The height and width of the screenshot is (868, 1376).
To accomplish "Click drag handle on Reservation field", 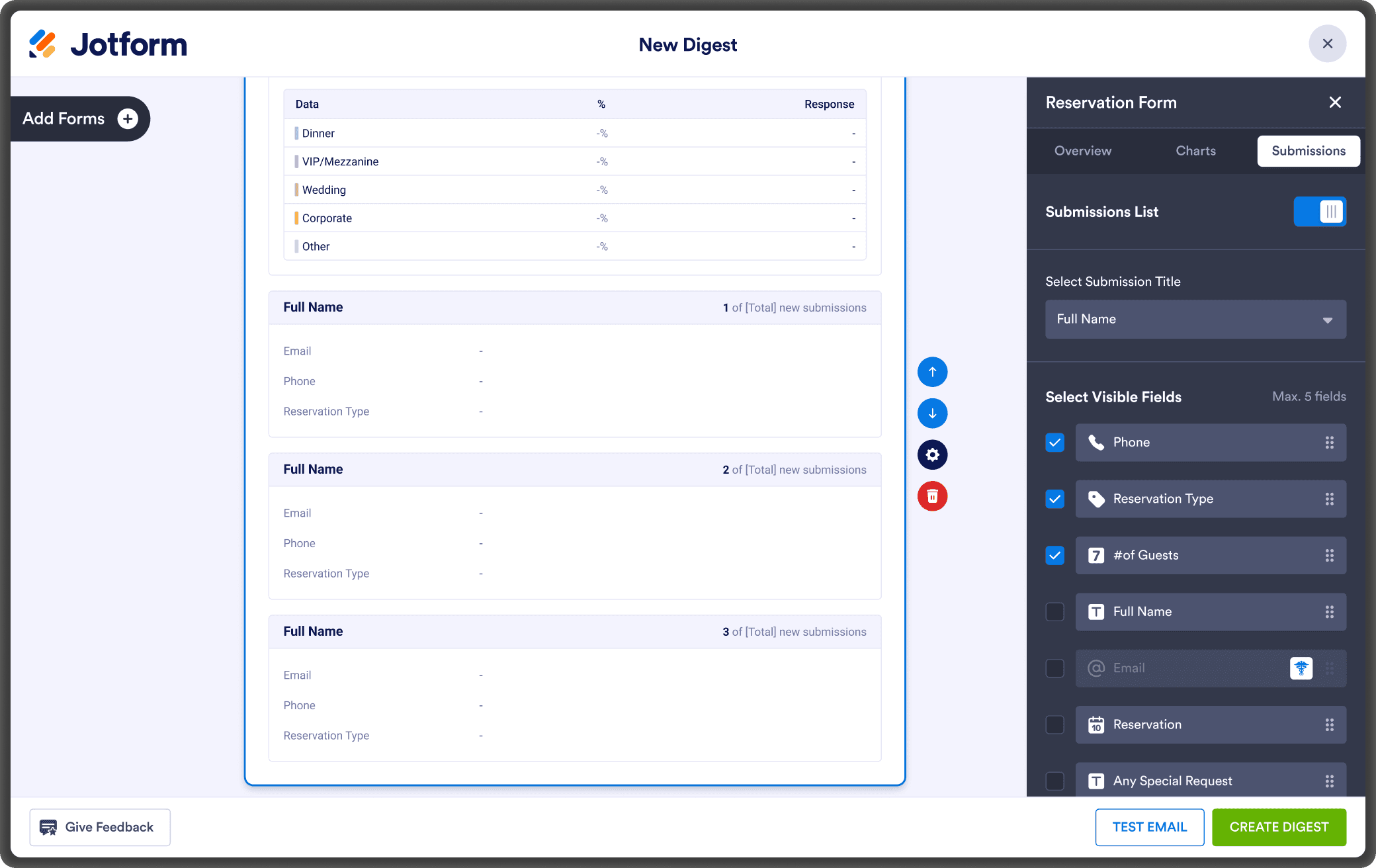I will [x=1329, y=724].
